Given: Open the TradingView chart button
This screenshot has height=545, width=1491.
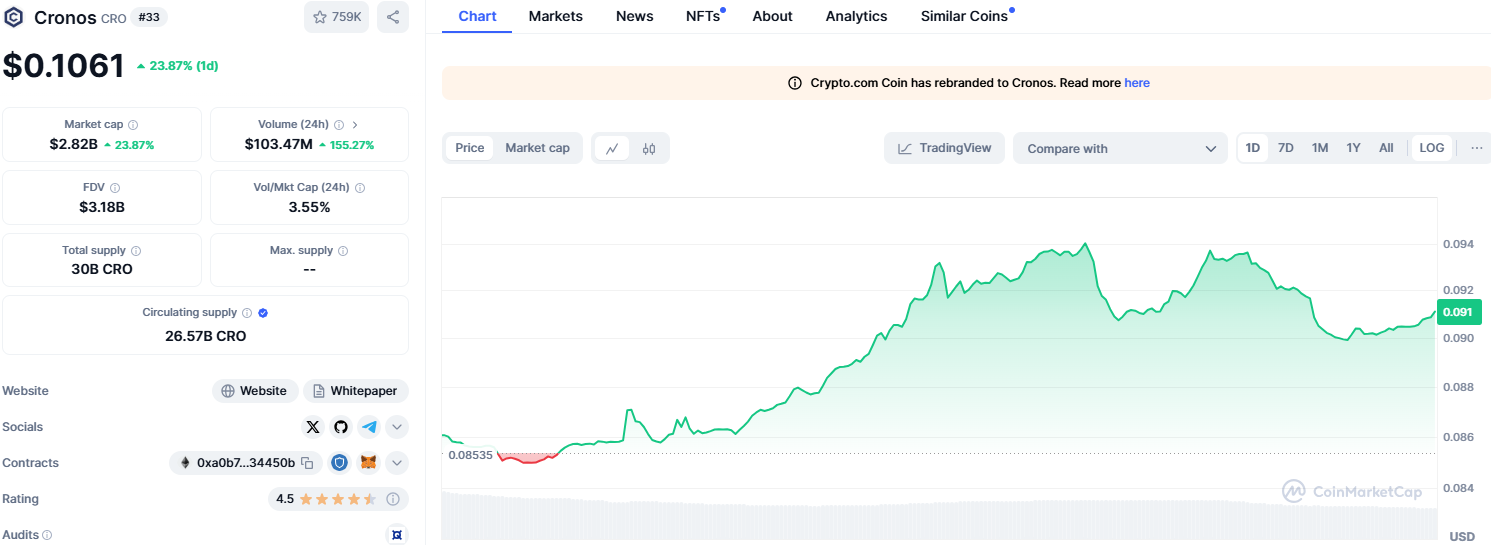Looking at the screenshot, I should tap(944, 148).
